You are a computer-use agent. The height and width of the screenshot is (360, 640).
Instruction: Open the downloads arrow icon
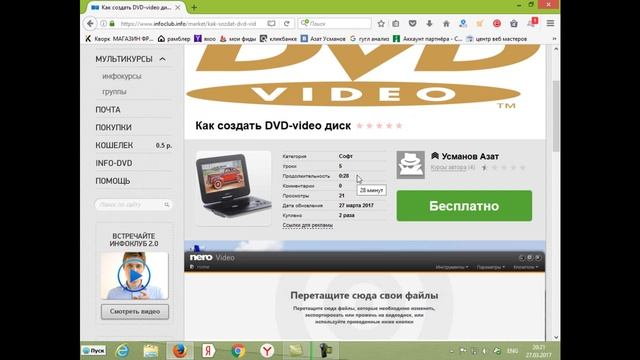click(429, 24)
